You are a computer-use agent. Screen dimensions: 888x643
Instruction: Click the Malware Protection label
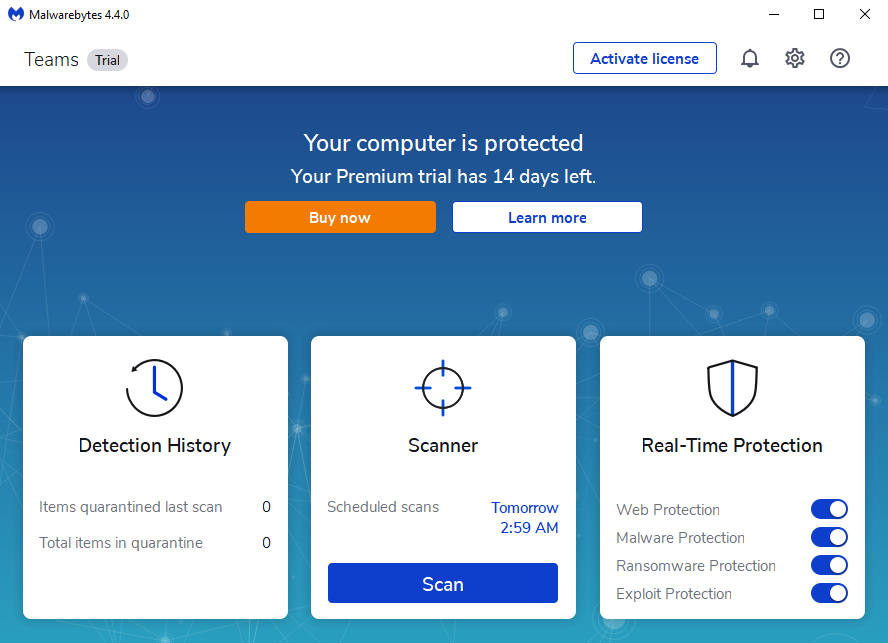pyautogui.click(x=680, y=538)
